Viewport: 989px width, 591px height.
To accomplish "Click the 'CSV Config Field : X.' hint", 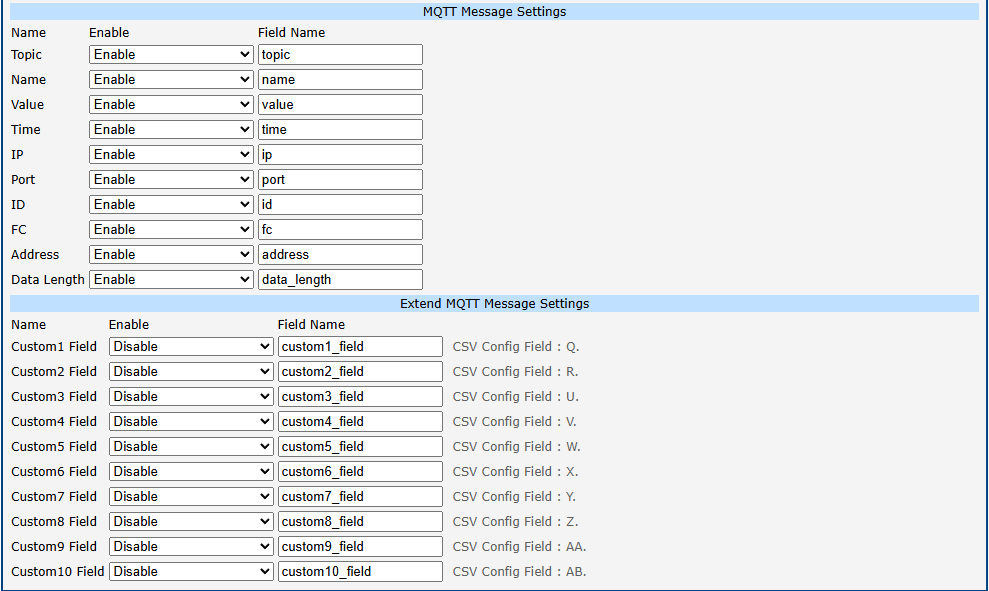I will (x=515, y=472).
